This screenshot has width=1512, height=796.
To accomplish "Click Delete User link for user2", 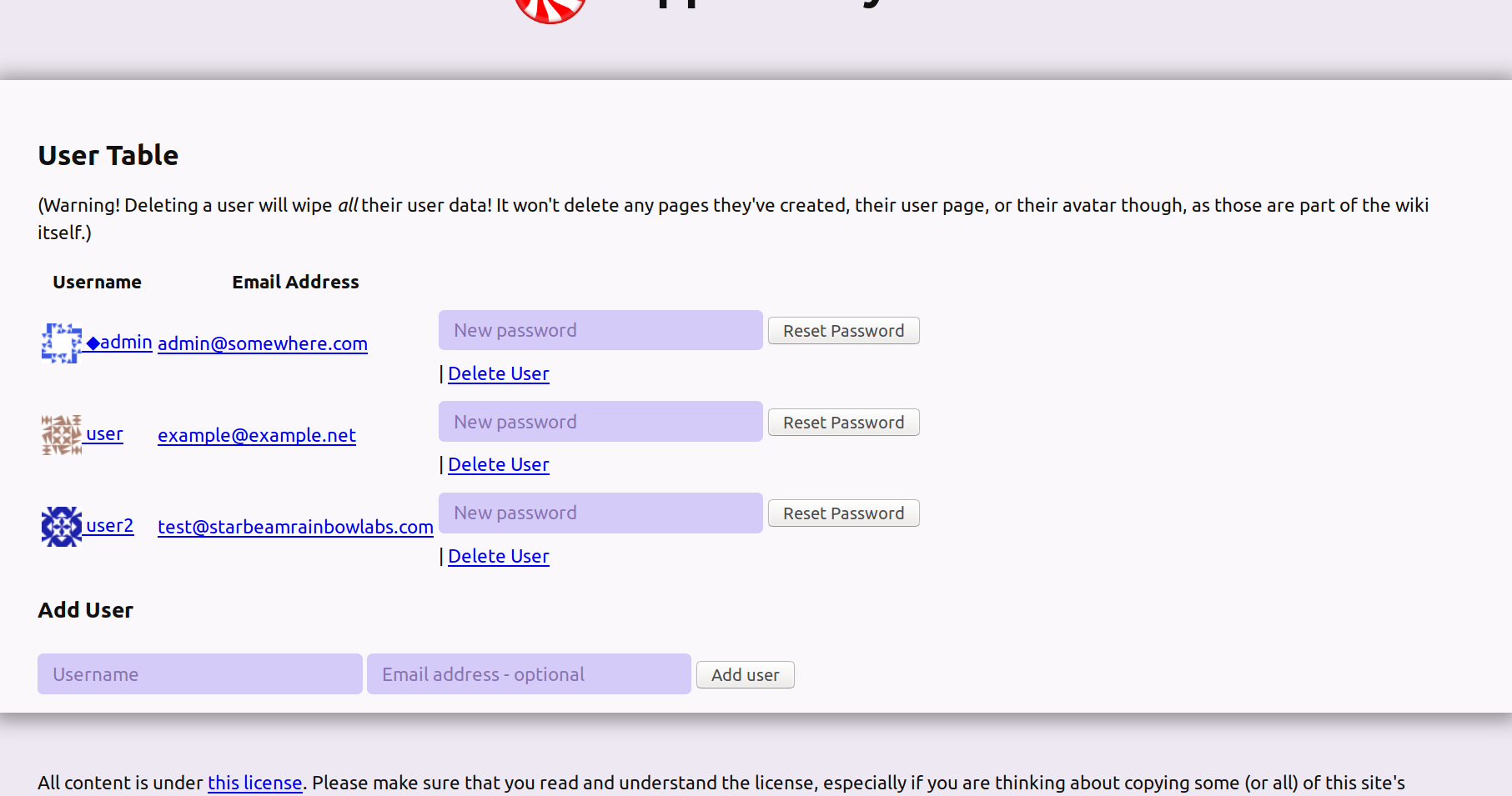I will click(498, 557).
